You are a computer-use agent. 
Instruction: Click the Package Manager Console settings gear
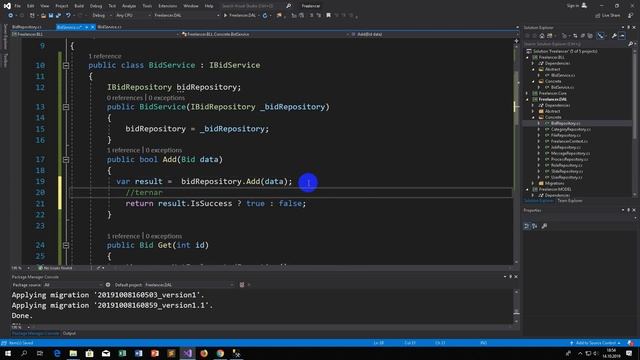108,285
